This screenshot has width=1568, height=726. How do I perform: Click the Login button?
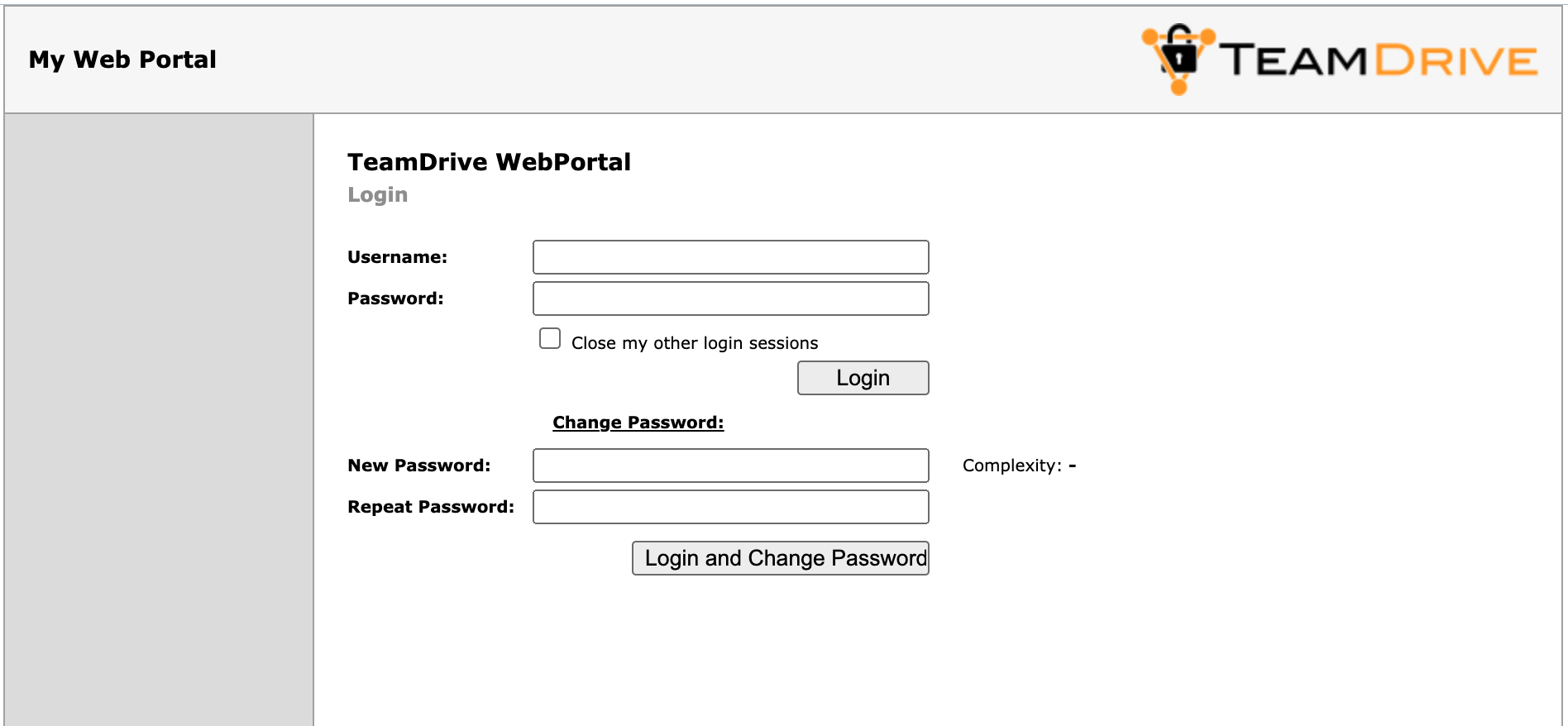pyautogui.click(x=863, y=378)
